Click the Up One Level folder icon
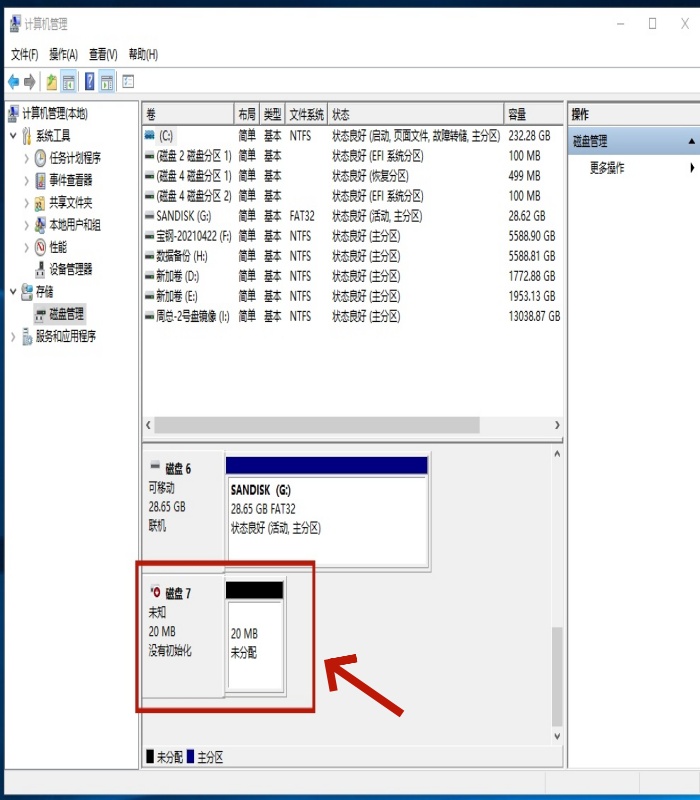This screenshot has height=800, width=700. pyautogui.click(x=51, y=82)
